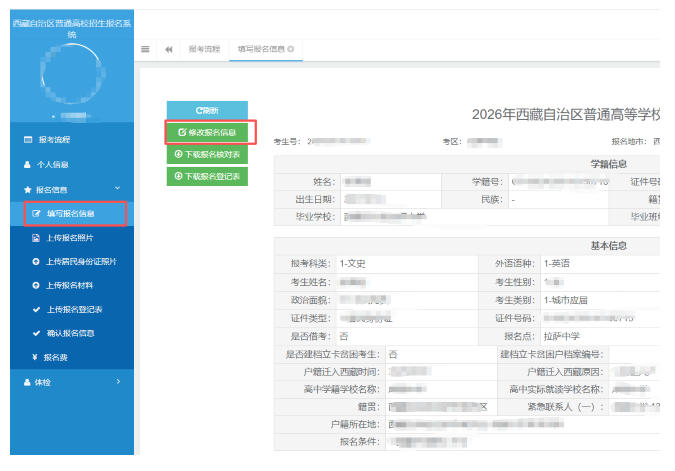Click the hamburger menu icon

[x=145, y=49]
